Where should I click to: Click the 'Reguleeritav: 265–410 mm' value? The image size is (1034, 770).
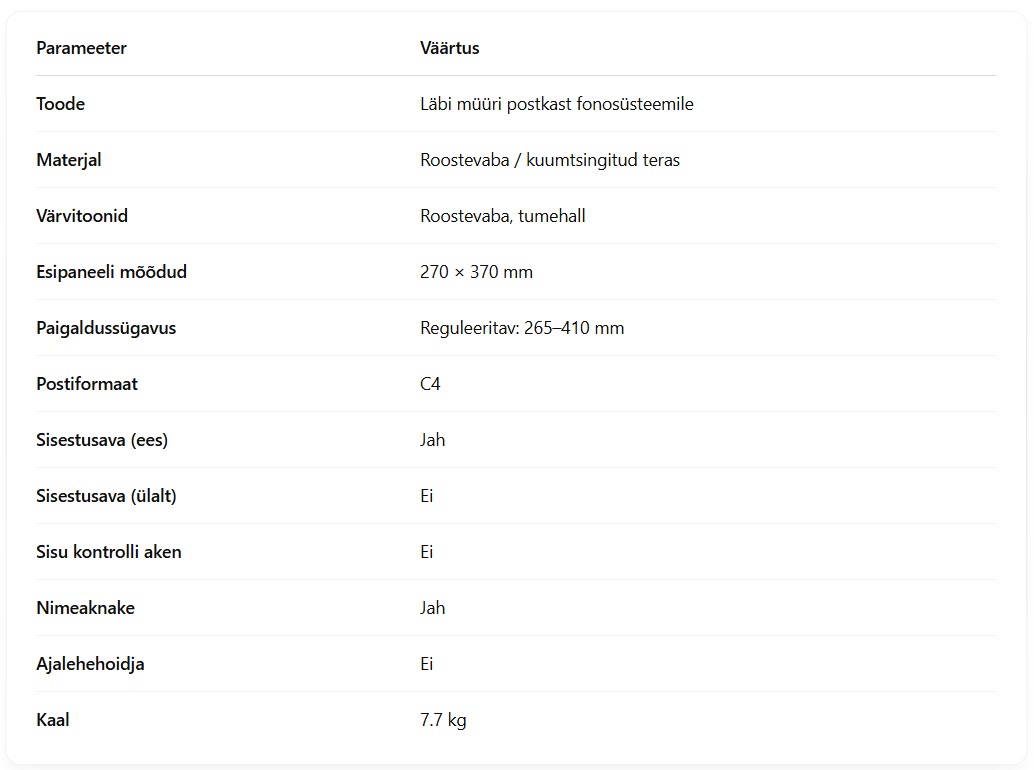[522, 328]
